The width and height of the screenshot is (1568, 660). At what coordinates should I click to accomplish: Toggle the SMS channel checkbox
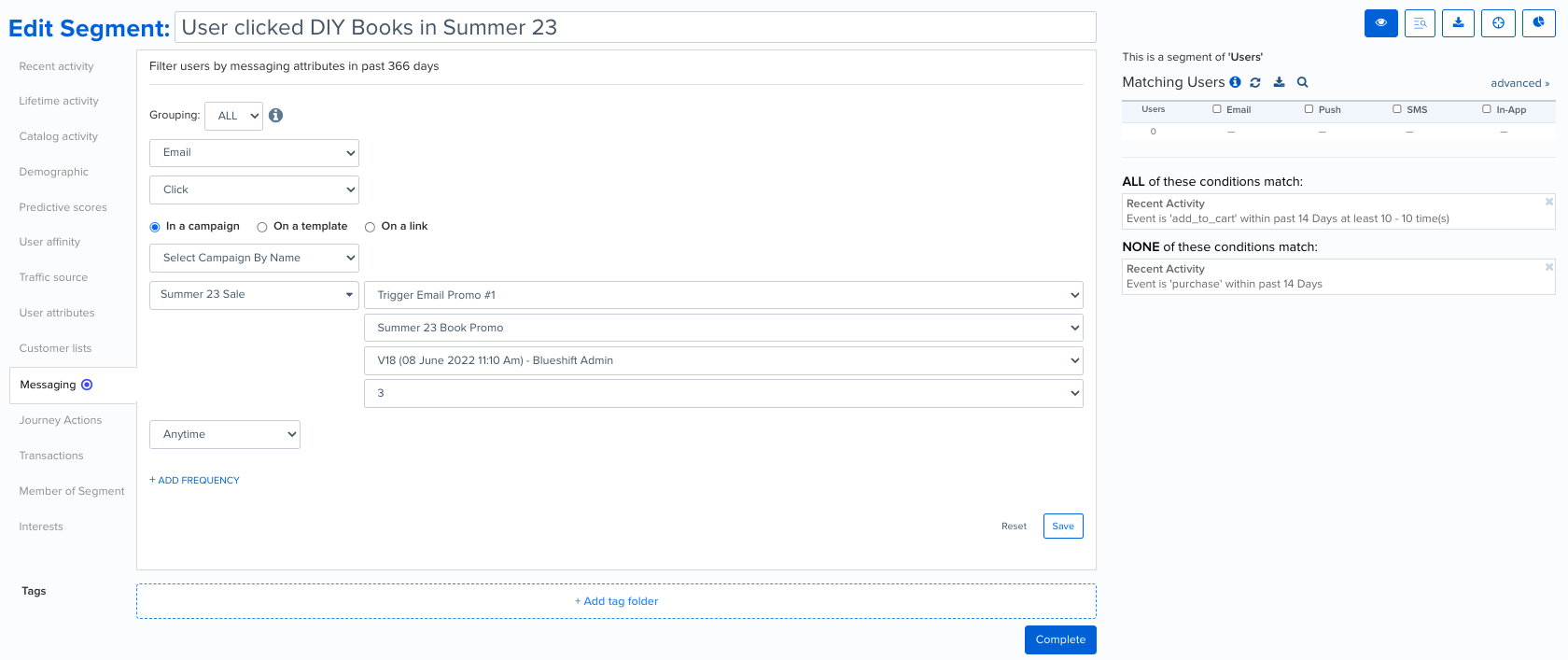pos(1397,109)
